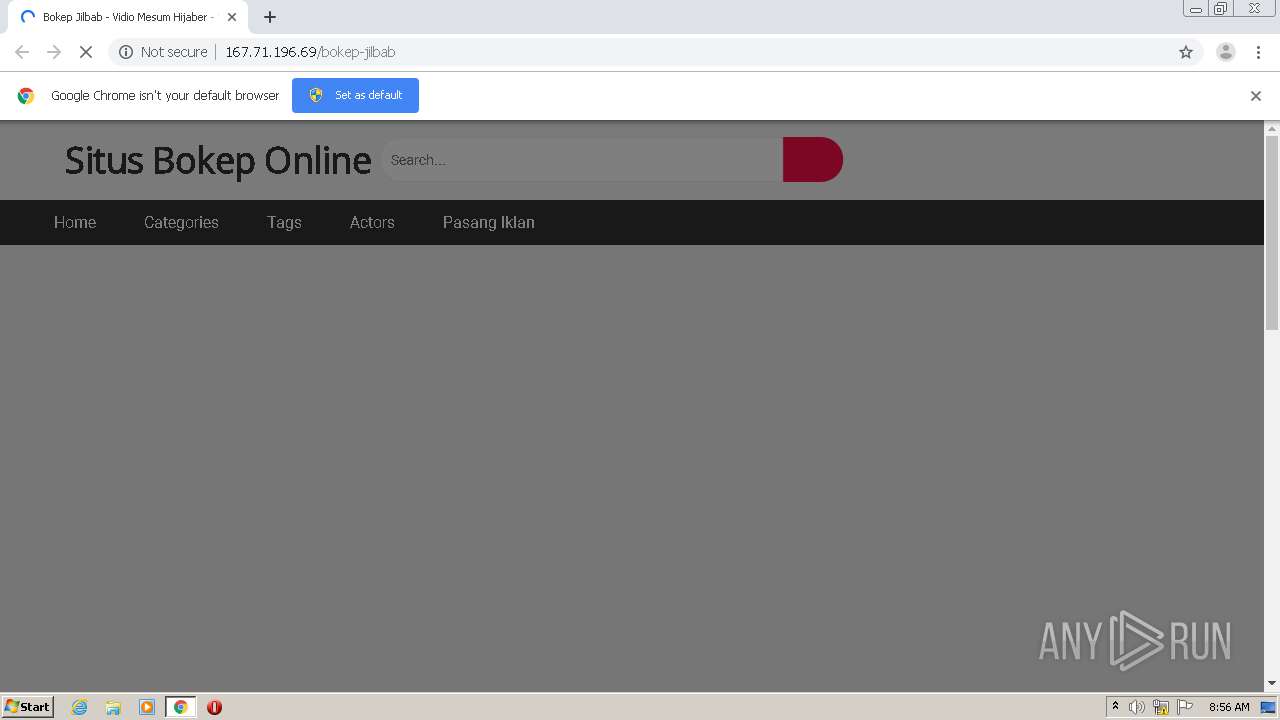
Task: Click the stop loading button in Chrome toolbar
Action: pyautogui.click(x=85, y=52)
